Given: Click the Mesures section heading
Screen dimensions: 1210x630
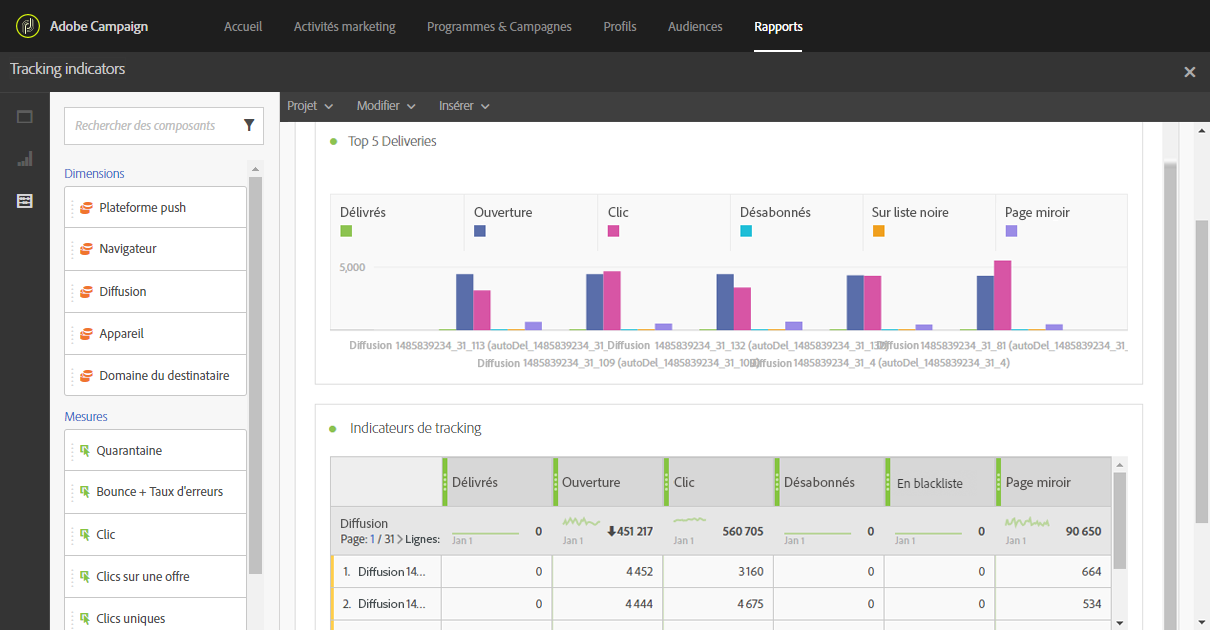Looking at the screenshot, I should [x=86, y=417].
